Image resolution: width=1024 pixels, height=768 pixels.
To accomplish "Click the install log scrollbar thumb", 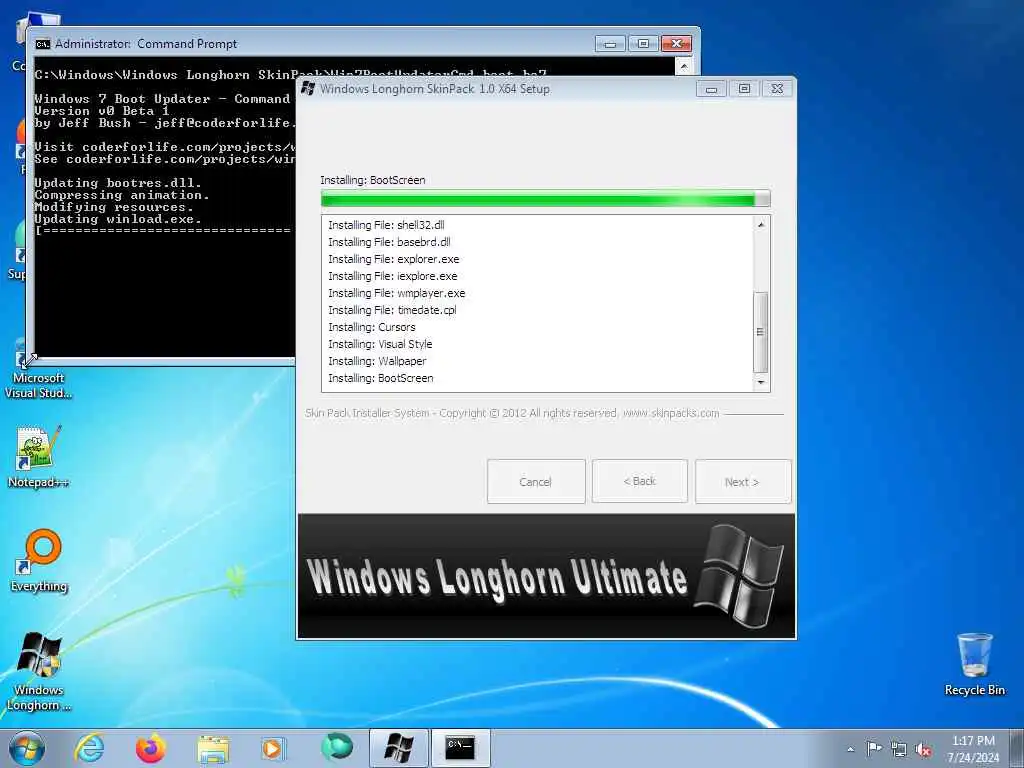I will 761,332.
